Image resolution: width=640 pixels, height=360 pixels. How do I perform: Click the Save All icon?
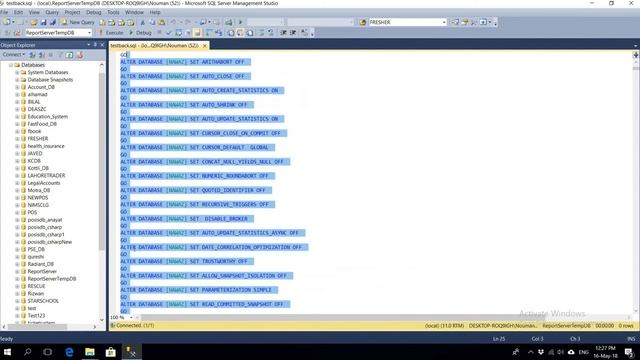[x=52, y=22]
